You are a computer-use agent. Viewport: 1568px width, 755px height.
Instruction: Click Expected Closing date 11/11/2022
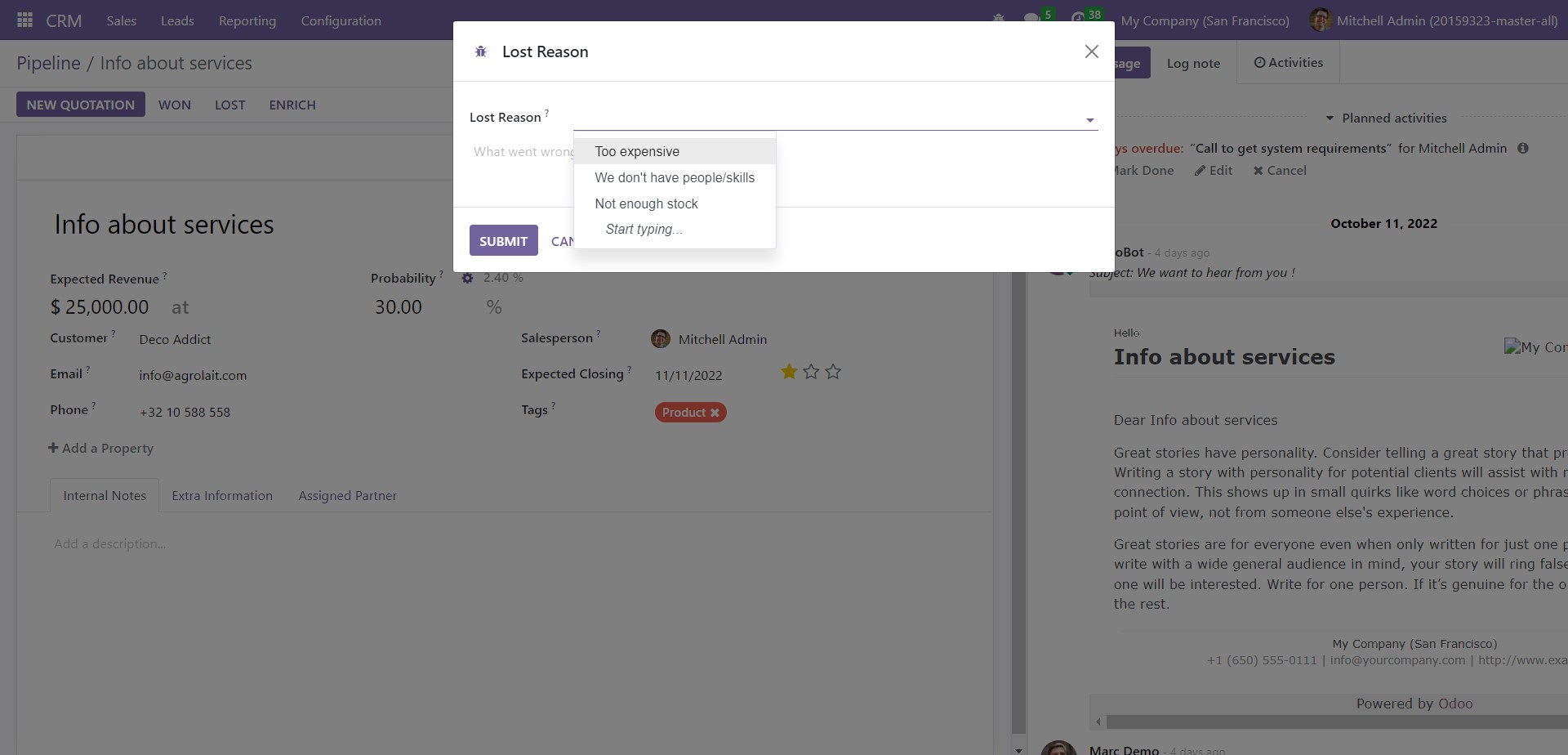[x=688, y=375]
